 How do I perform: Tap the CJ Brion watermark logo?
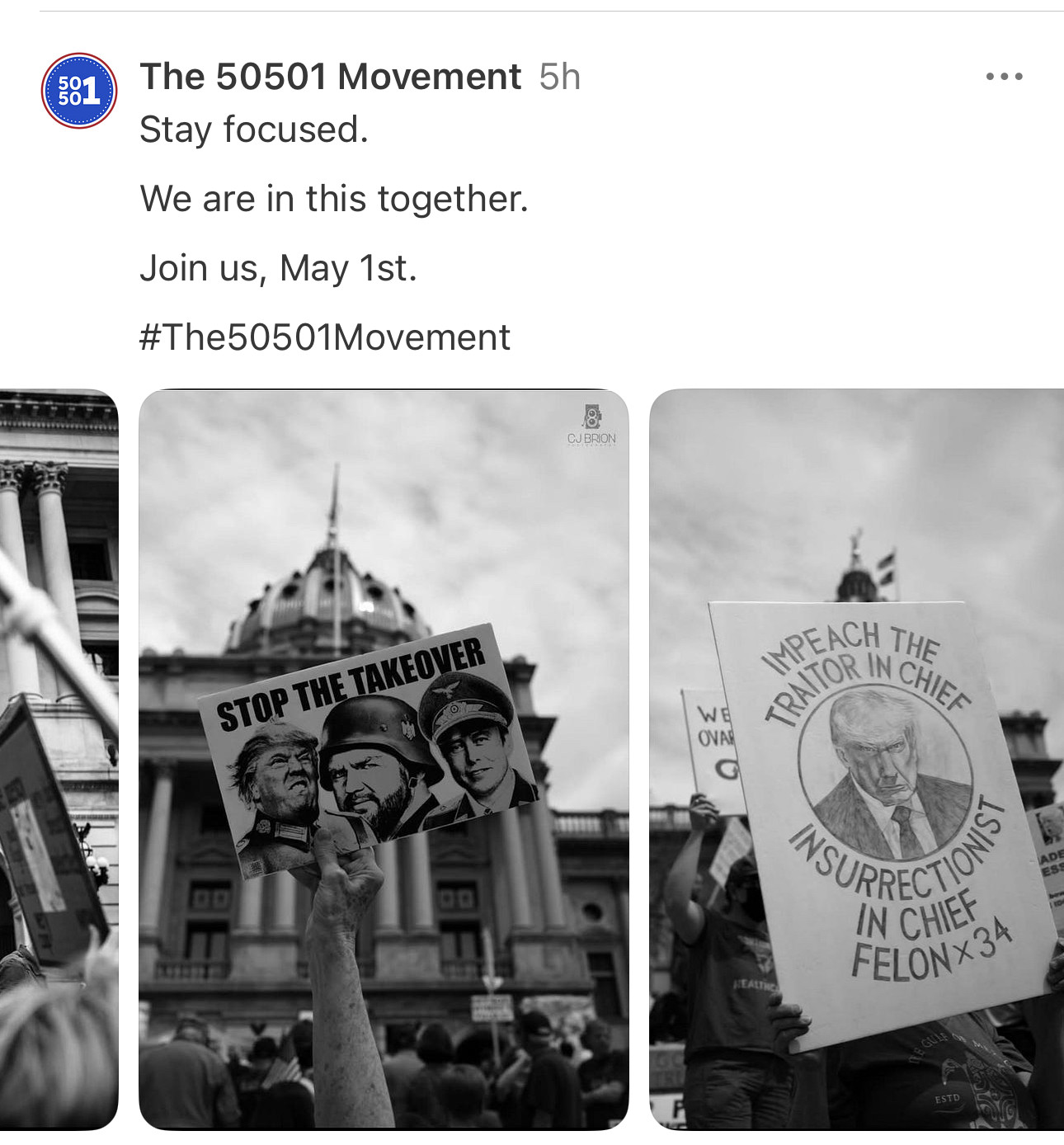[x=591, y=424]
